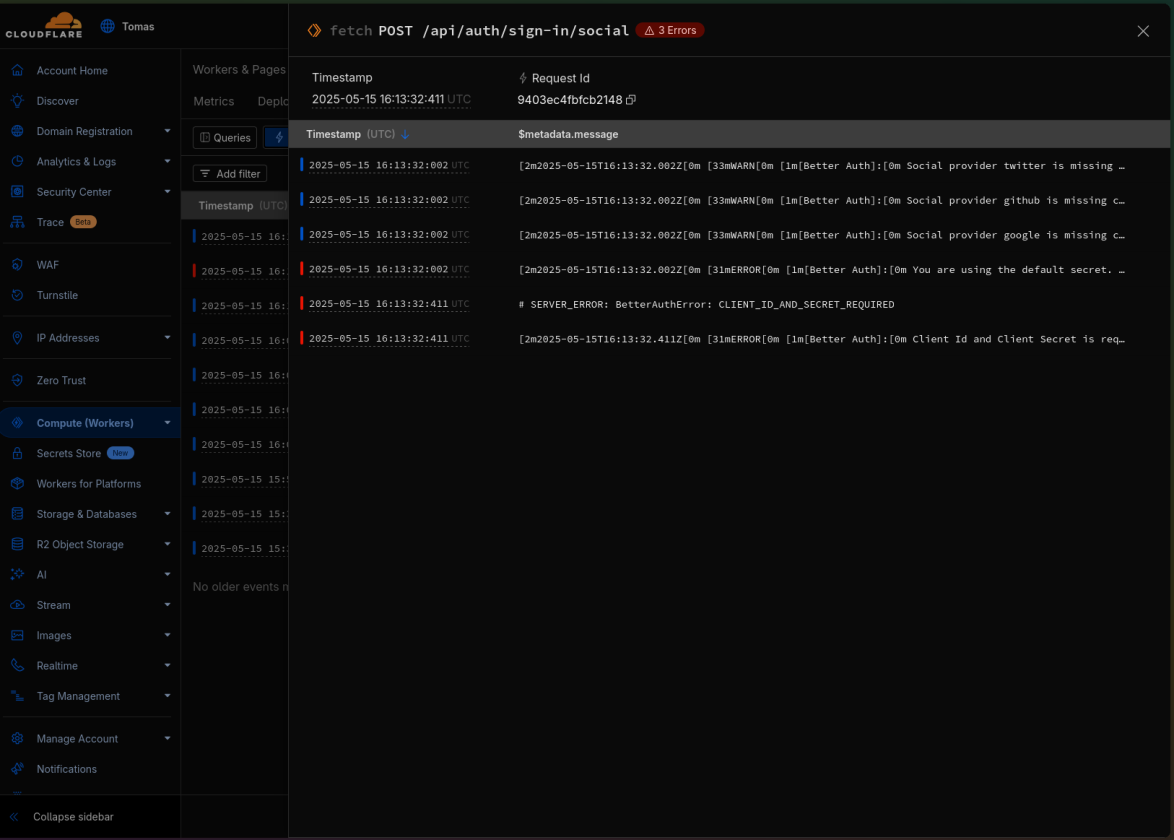Viewport: 1174px width, 840px height.
Task: Click the Storage & Databases icon
Action: (x=17, y=514)
